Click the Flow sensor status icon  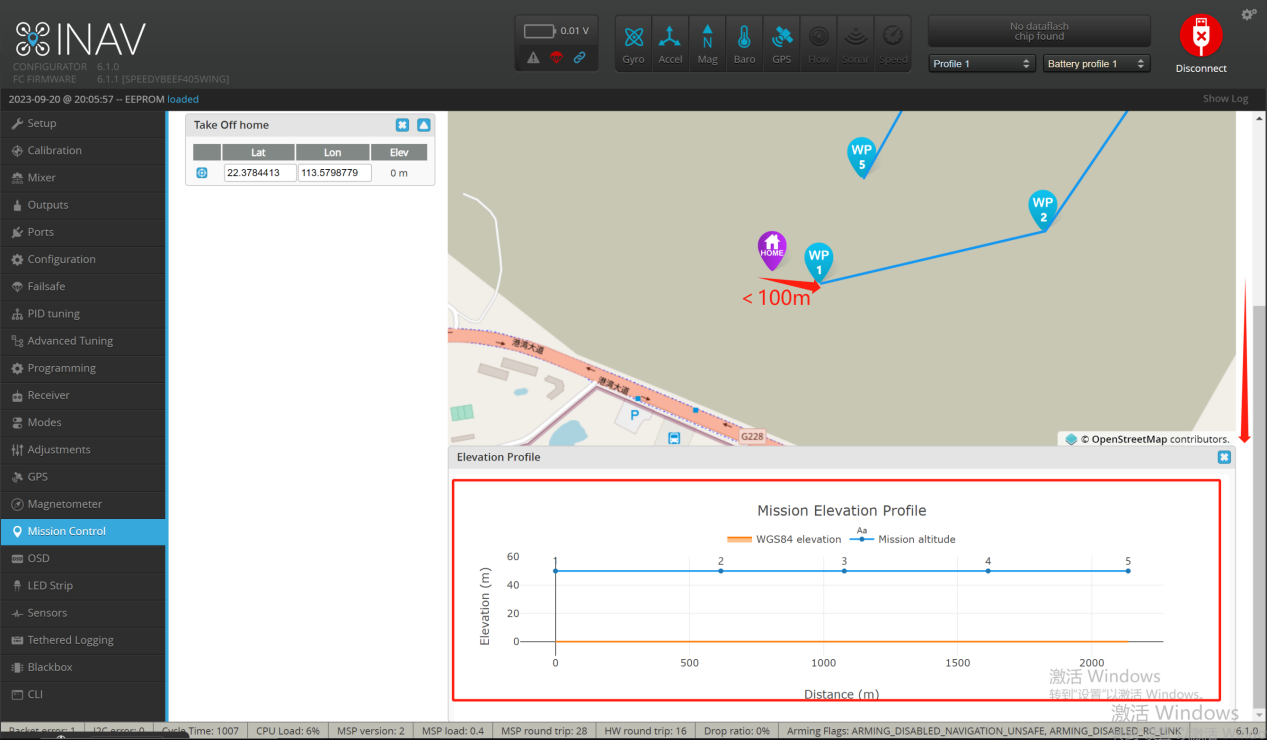819,44
